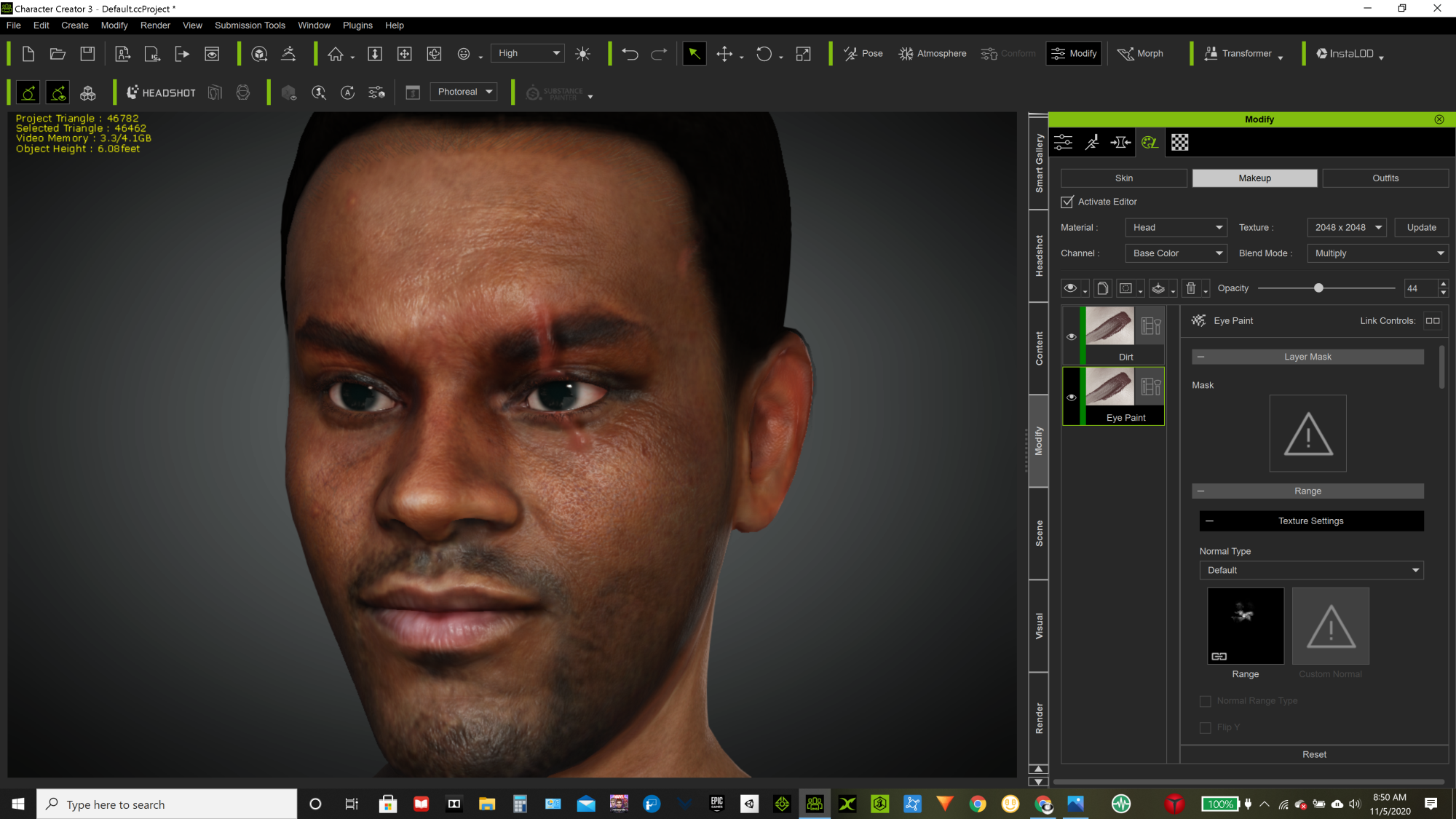This screenshot has height=819, width=1456.
Task: Open the Channel dropdown showing Base Color
Action: [1176, 253]
